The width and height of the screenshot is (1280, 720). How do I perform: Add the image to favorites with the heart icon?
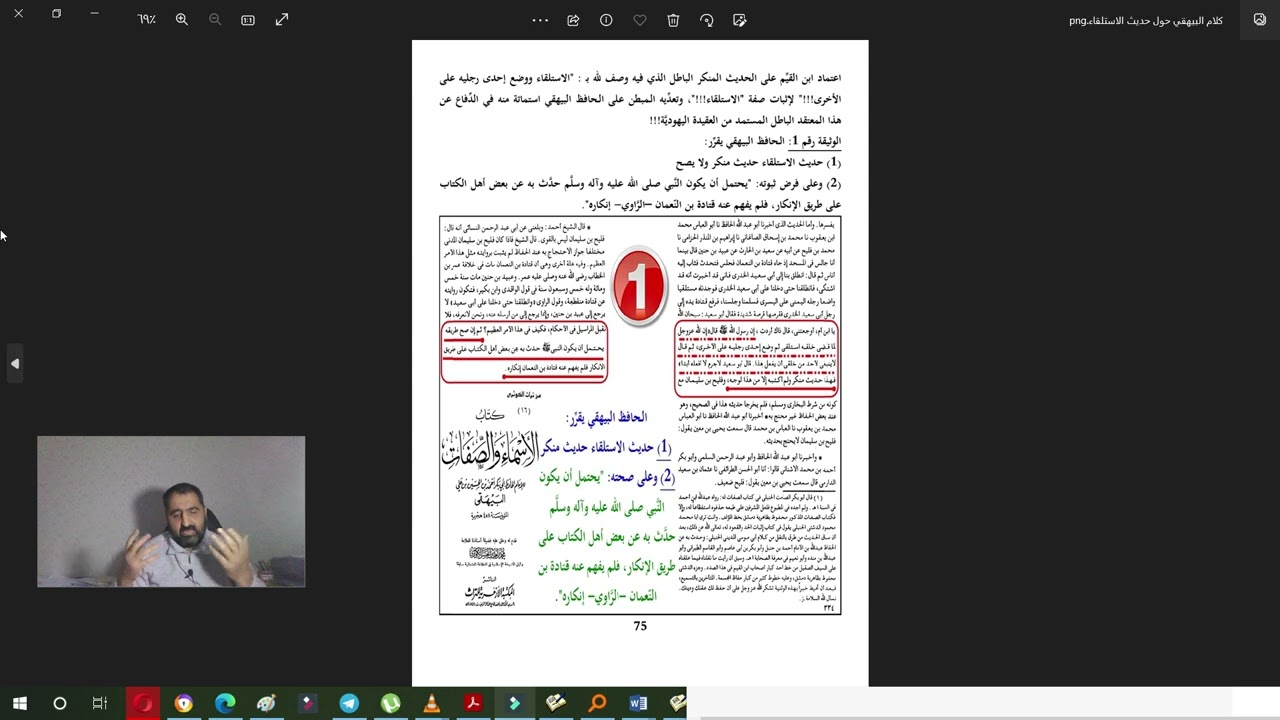pyautogui.click(x=640, y=20)
